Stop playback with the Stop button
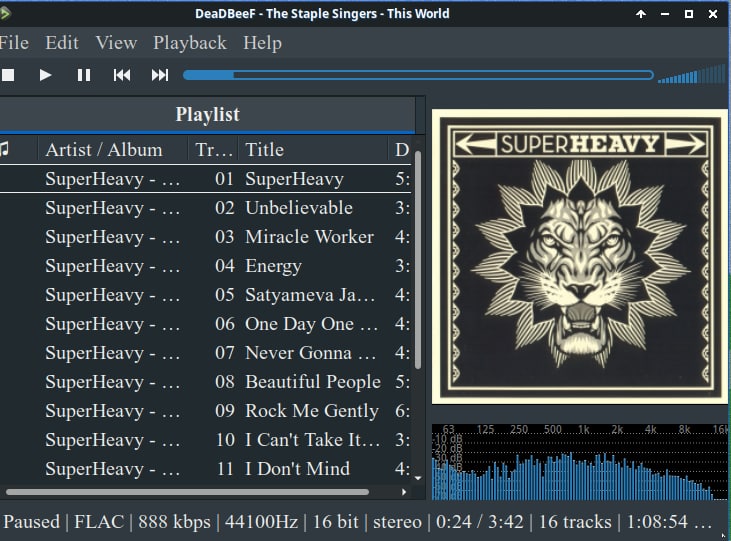This screenshot has width=731, height=541. tap(8, 75)
